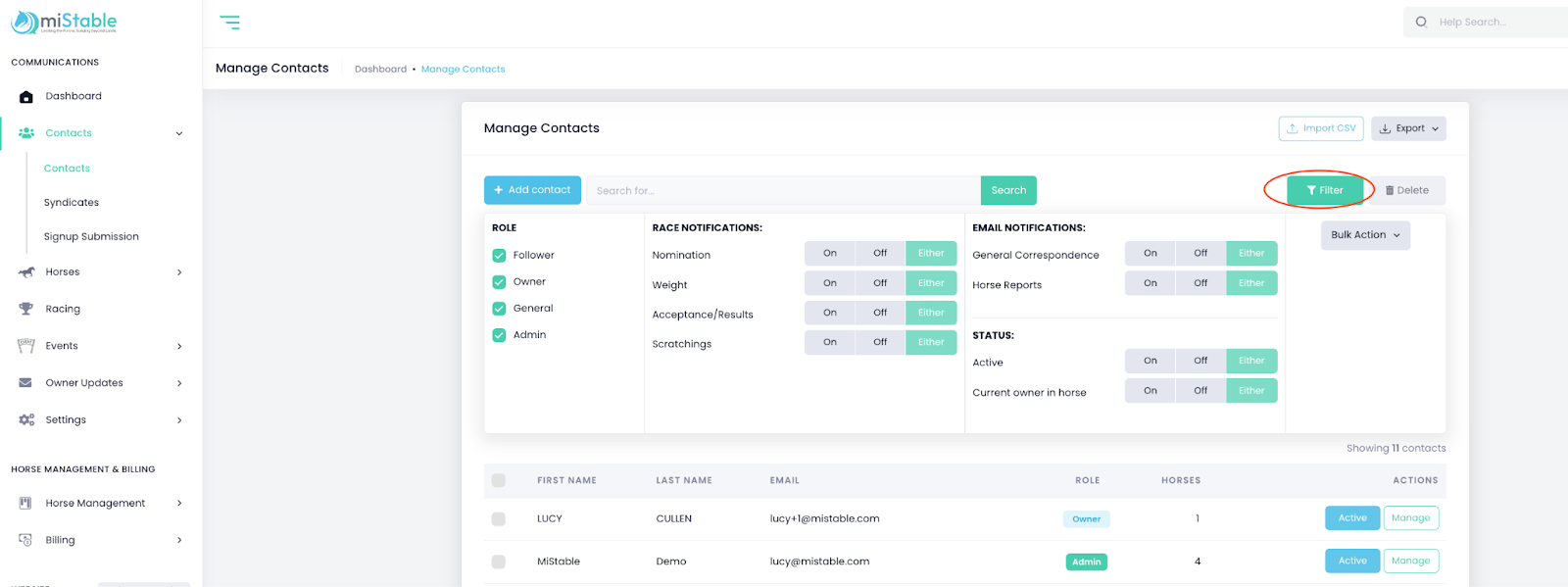Uncheck the Admin role checkbox
This screenshot has width=1568, height=587.
coord(499,335)
